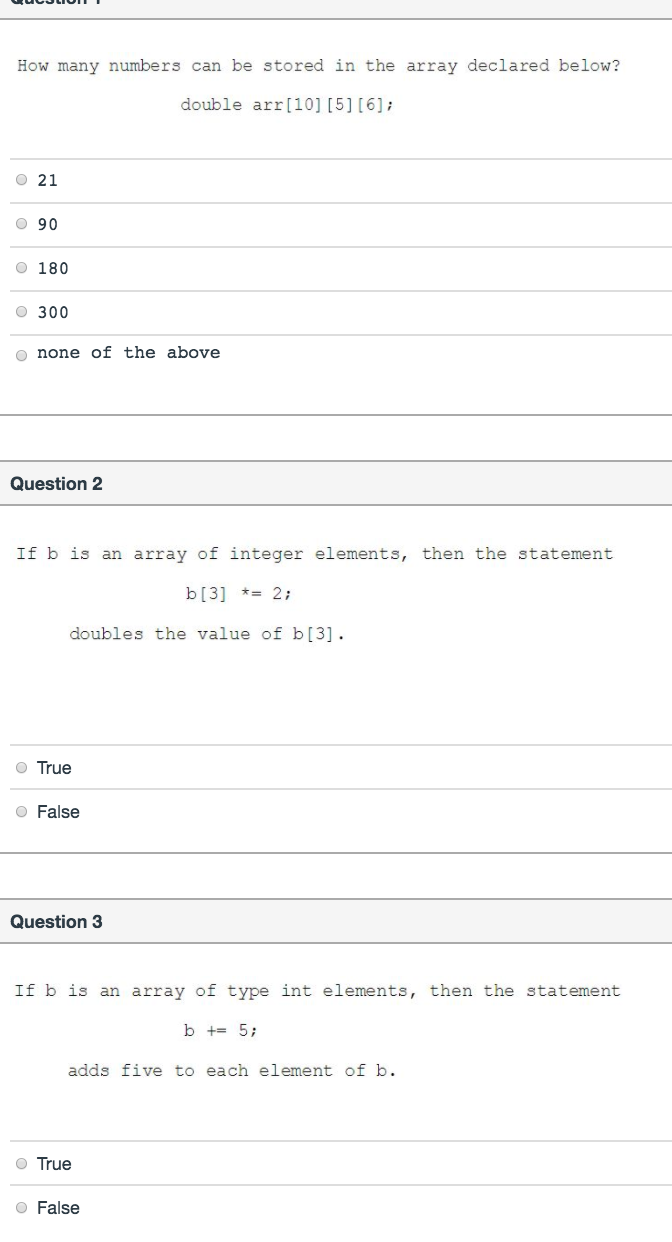Choose False for Question 2
Screen dimensions: 672x1242
(22, 813)
